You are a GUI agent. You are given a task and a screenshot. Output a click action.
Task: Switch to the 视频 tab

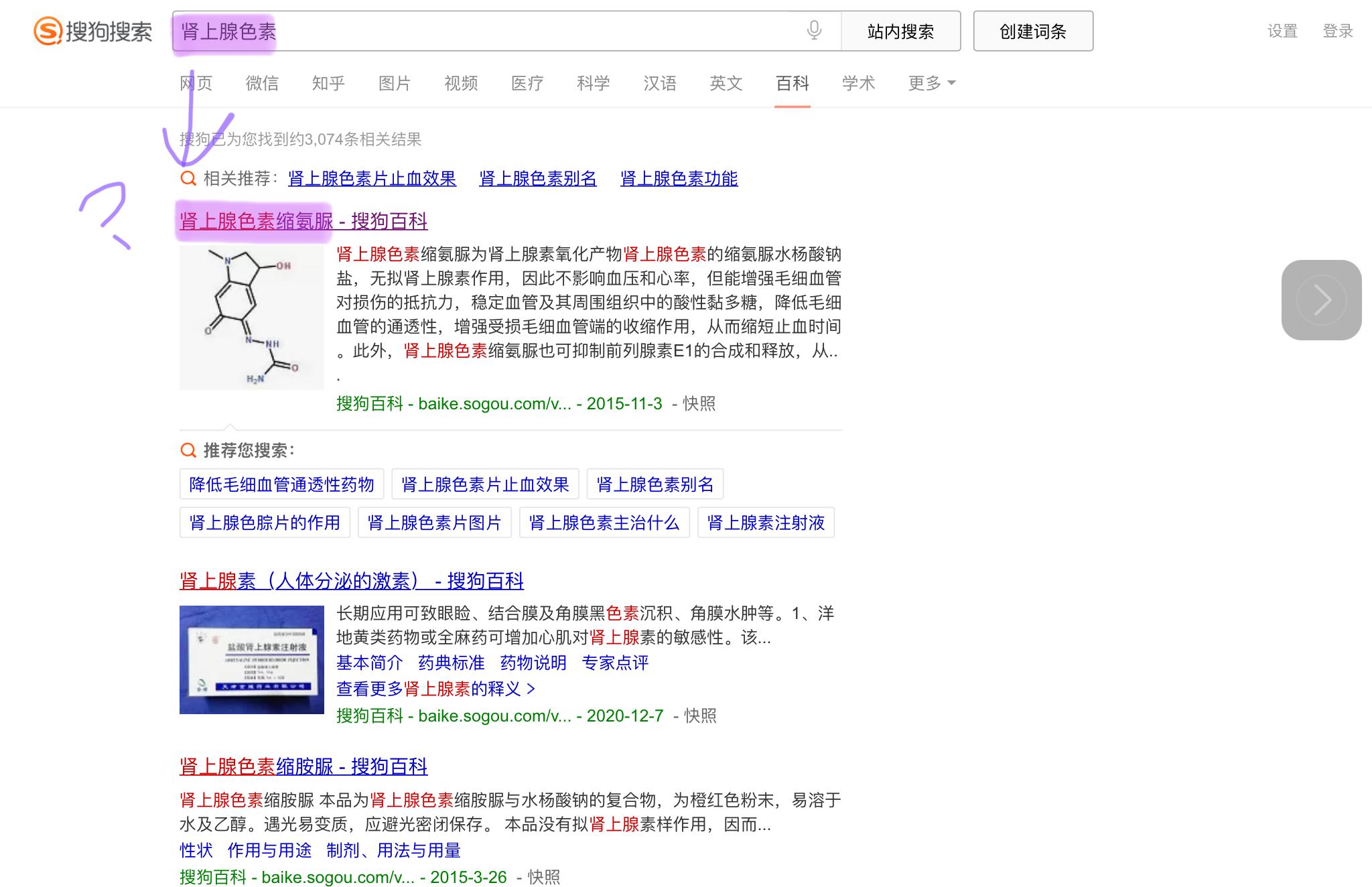(x=461, y=83)
